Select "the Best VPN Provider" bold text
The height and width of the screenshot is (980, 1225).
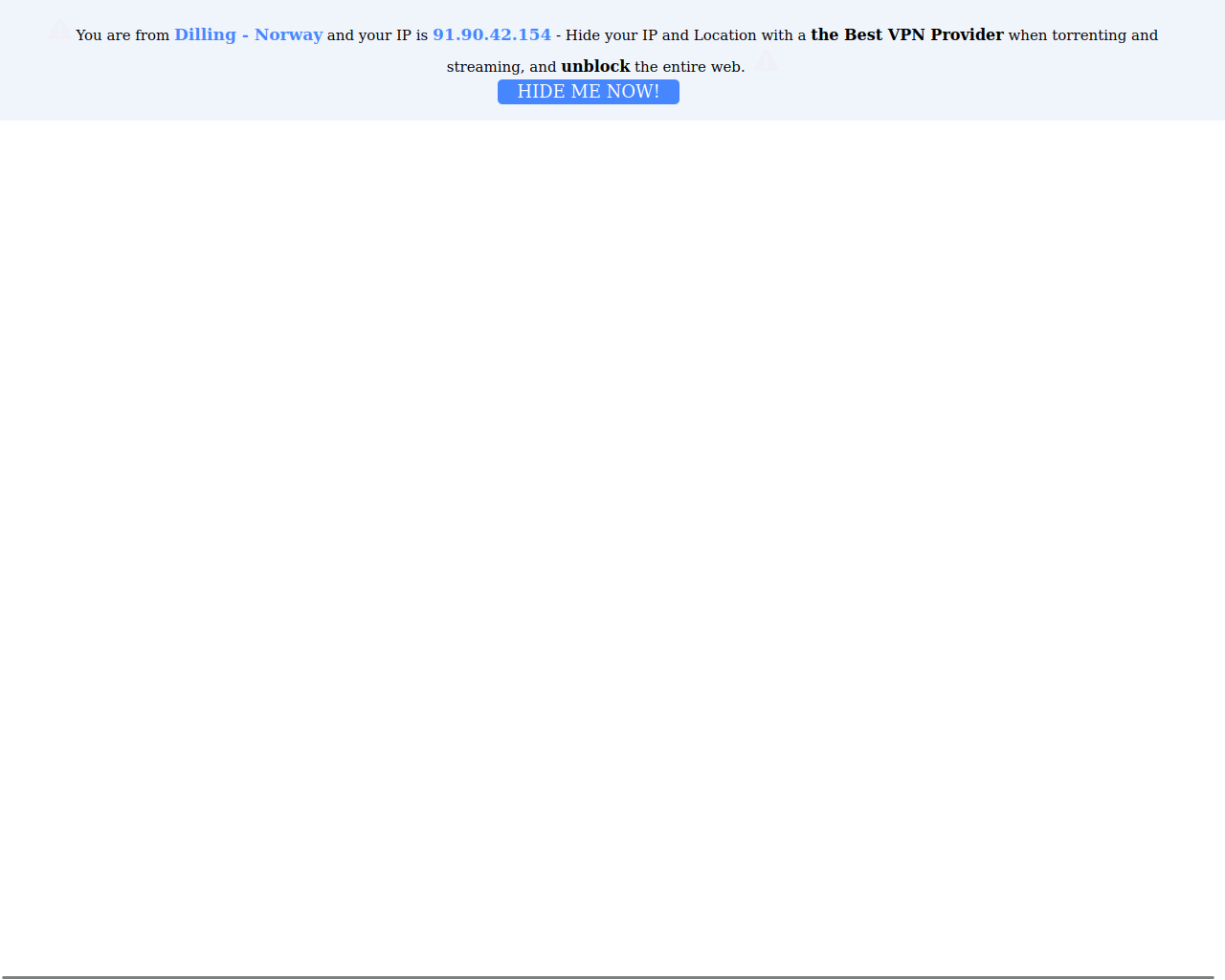[907, 34]
